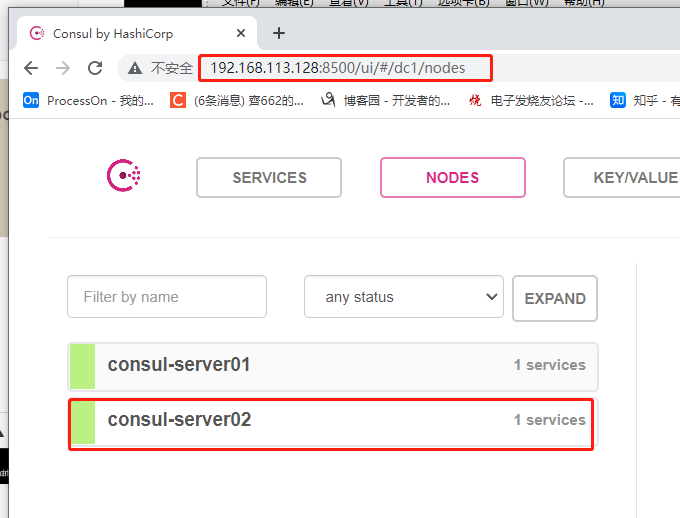Open the KEY/VALUE section
Screen dimensions: 680x518
pos(622,177)
